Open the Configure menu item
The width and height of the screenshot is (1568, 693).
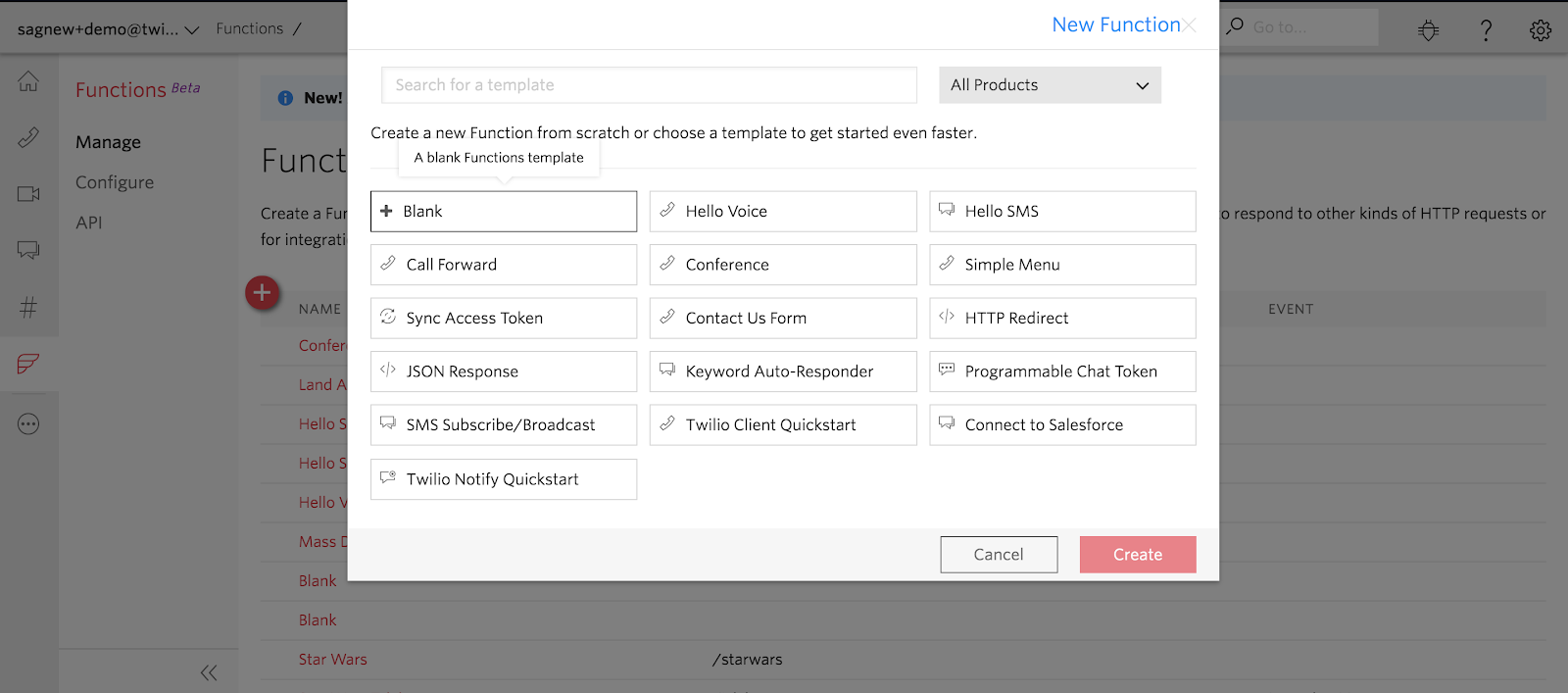click(115, 182)
